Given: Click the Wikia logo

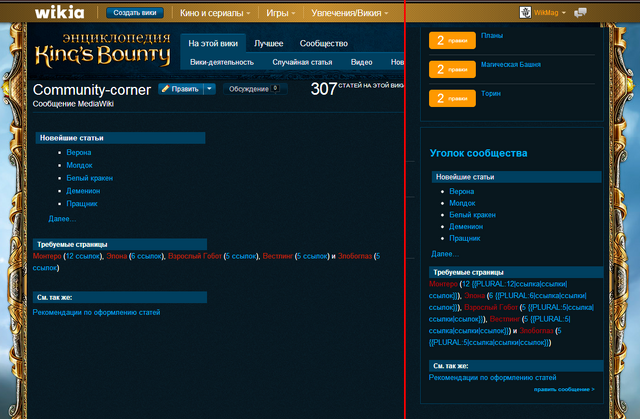Looking at the screenshot, I should 60,12.
